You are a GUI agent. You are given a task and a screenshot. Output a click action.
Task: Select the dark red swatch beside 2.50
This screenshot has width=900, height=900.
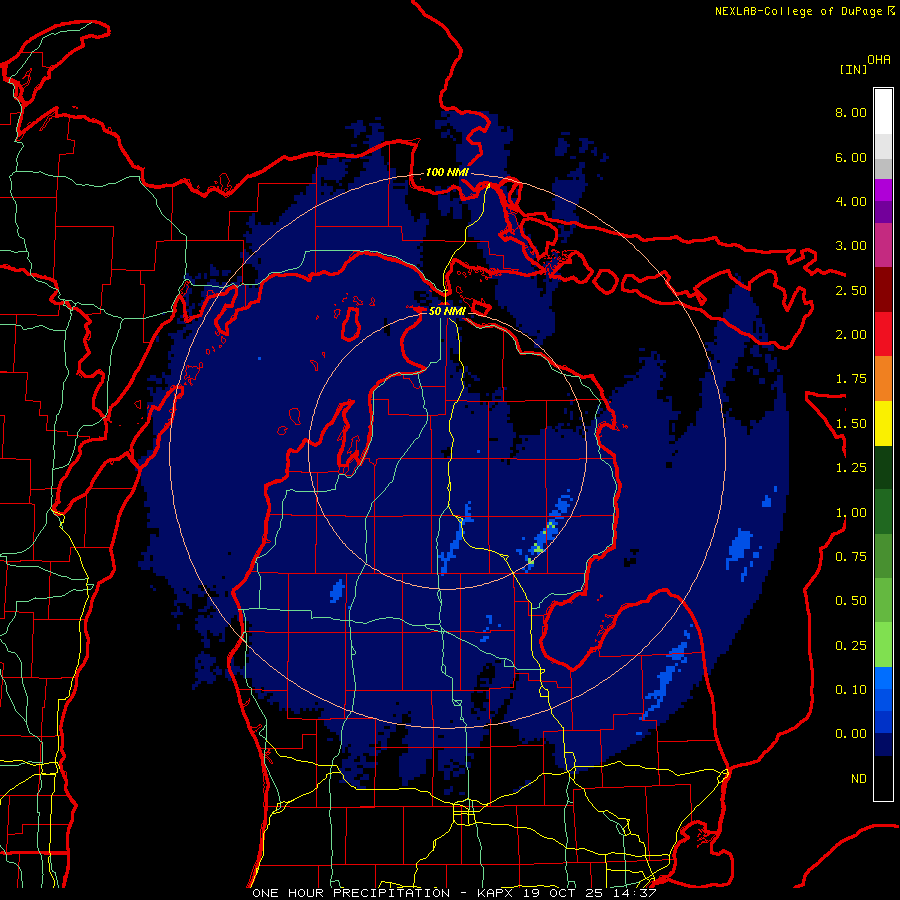click(883, 290)
